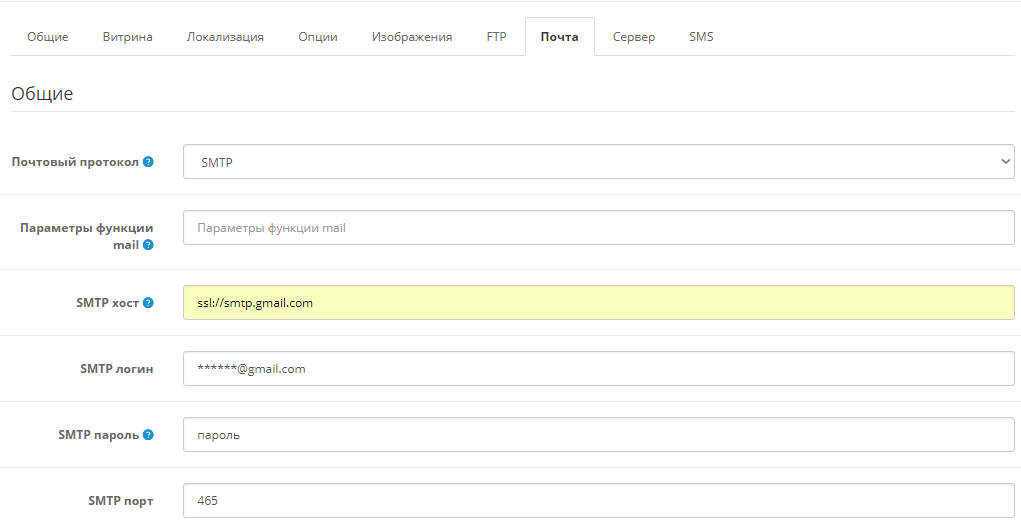Screen dimensions: 1021x531
Task: Open the Витрина tab
Action: [128, 36]
